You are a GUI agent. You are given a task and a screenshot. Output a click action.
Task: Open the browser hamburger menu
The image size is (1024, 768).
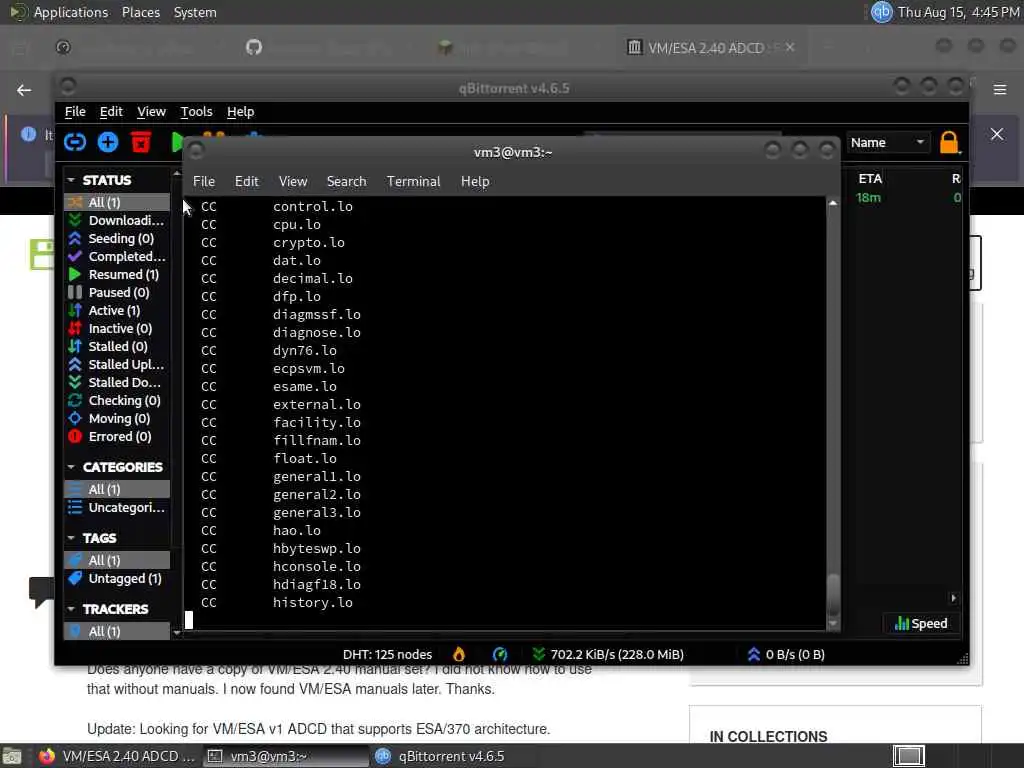click(x=1000, y=89)
